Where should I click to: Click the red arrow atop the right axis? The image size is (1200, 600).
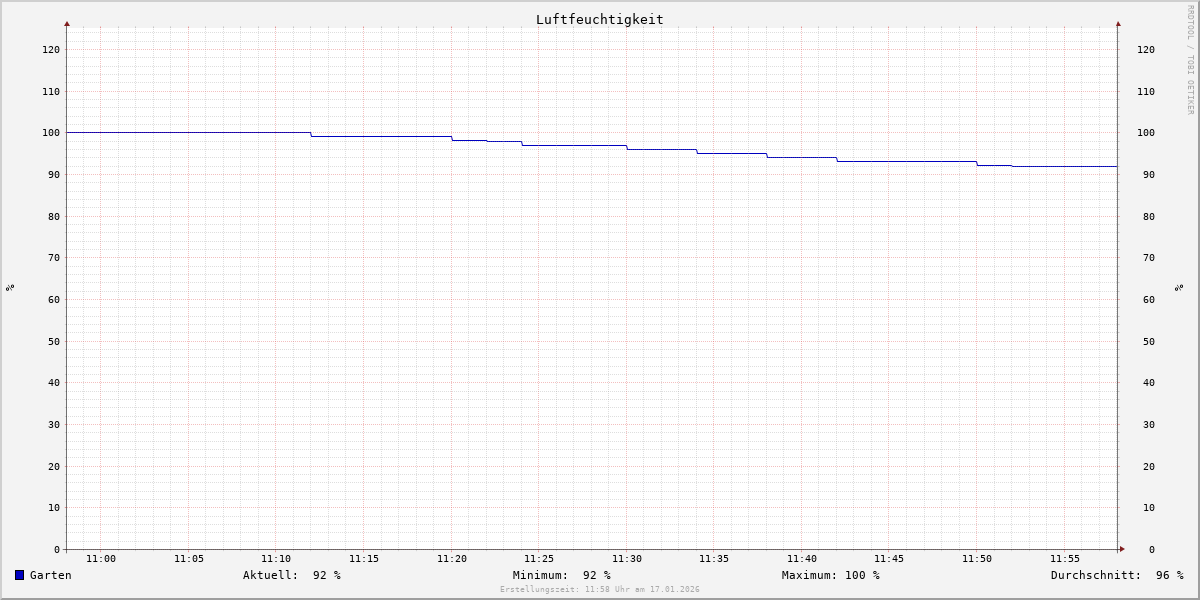click(x=1118, y=23)
